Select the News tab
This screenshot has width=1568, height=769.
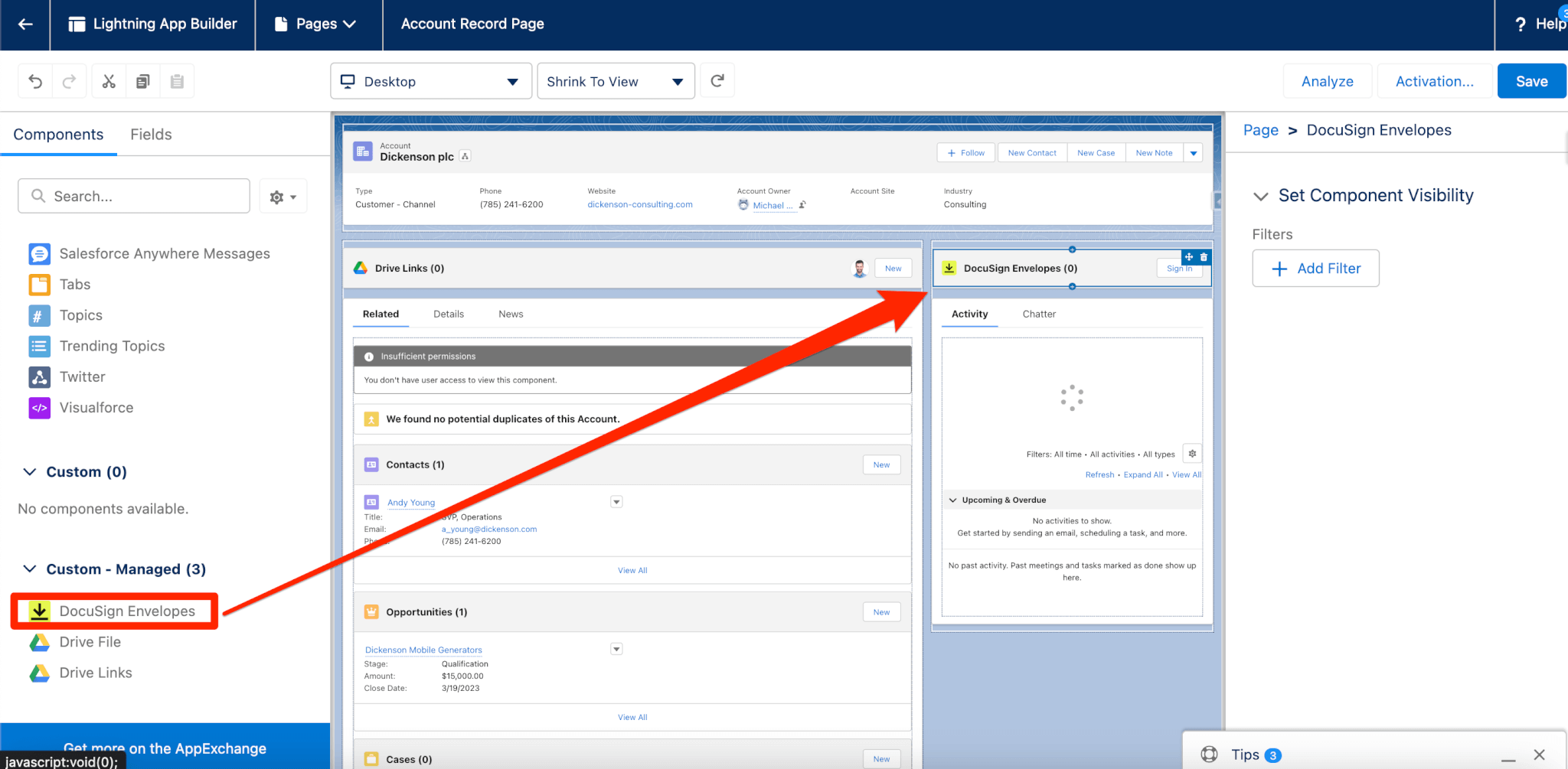(x=511, y=314)
